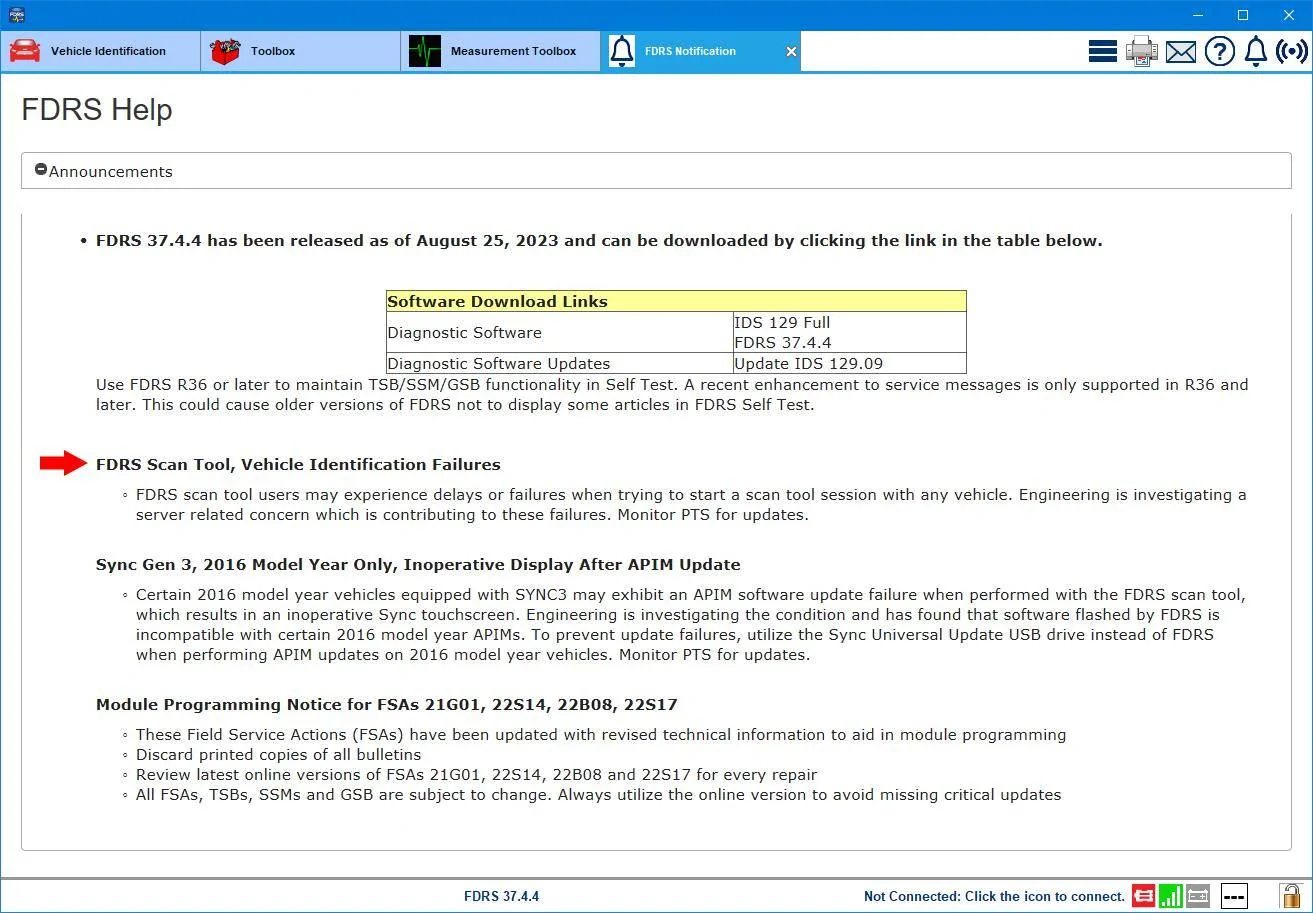
Task: Click the IDS 129 Full download link
Action: coord(782,322)
